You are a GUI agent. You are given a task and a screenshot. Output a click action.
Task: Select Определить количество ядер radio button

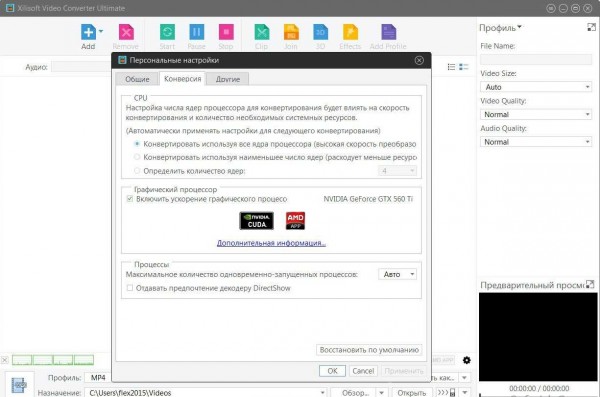click(x=137, y=171)
